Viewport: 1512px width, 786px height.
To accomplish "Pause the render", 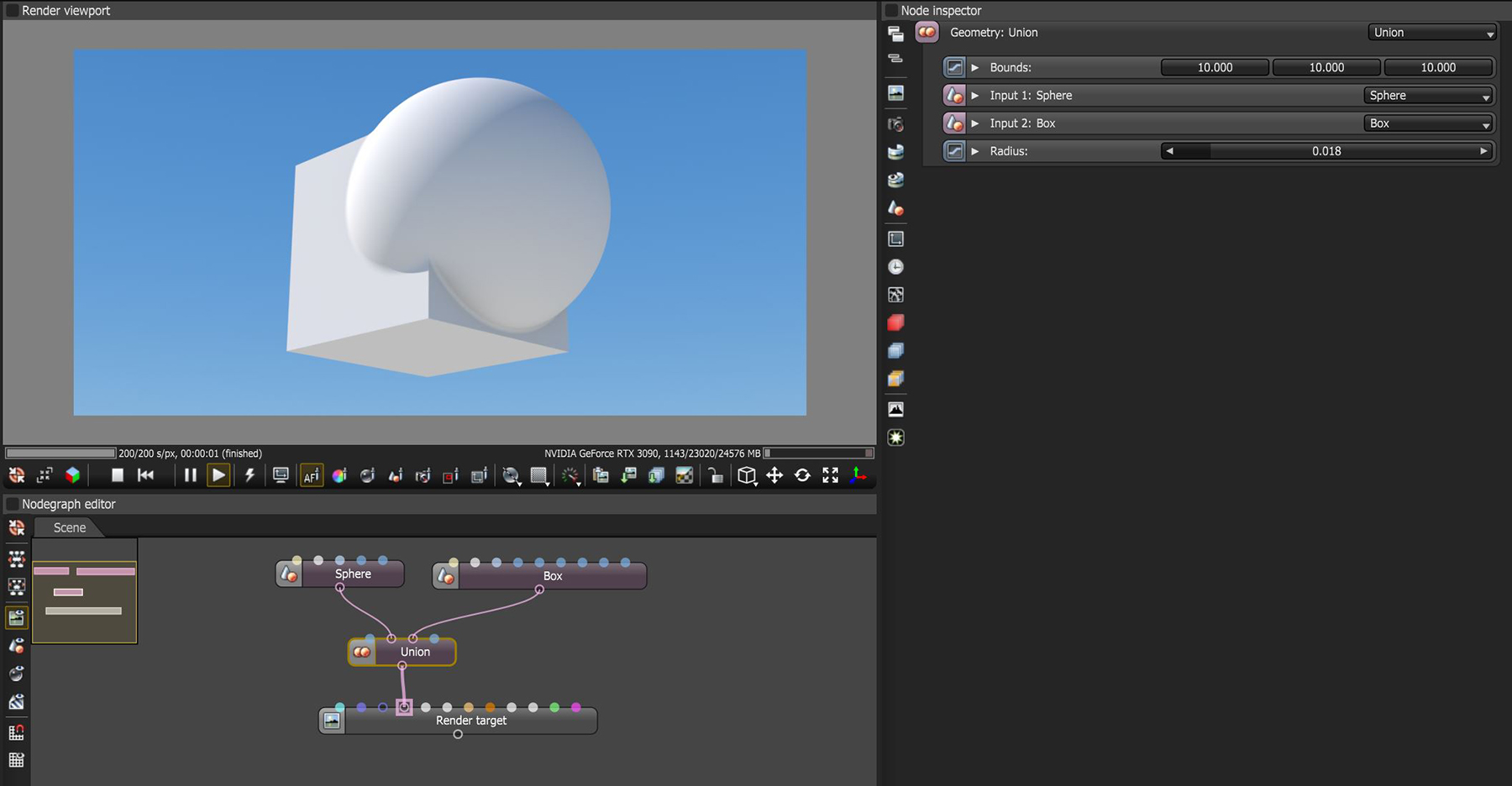I will pyautogui.click(x=191, y=475).
